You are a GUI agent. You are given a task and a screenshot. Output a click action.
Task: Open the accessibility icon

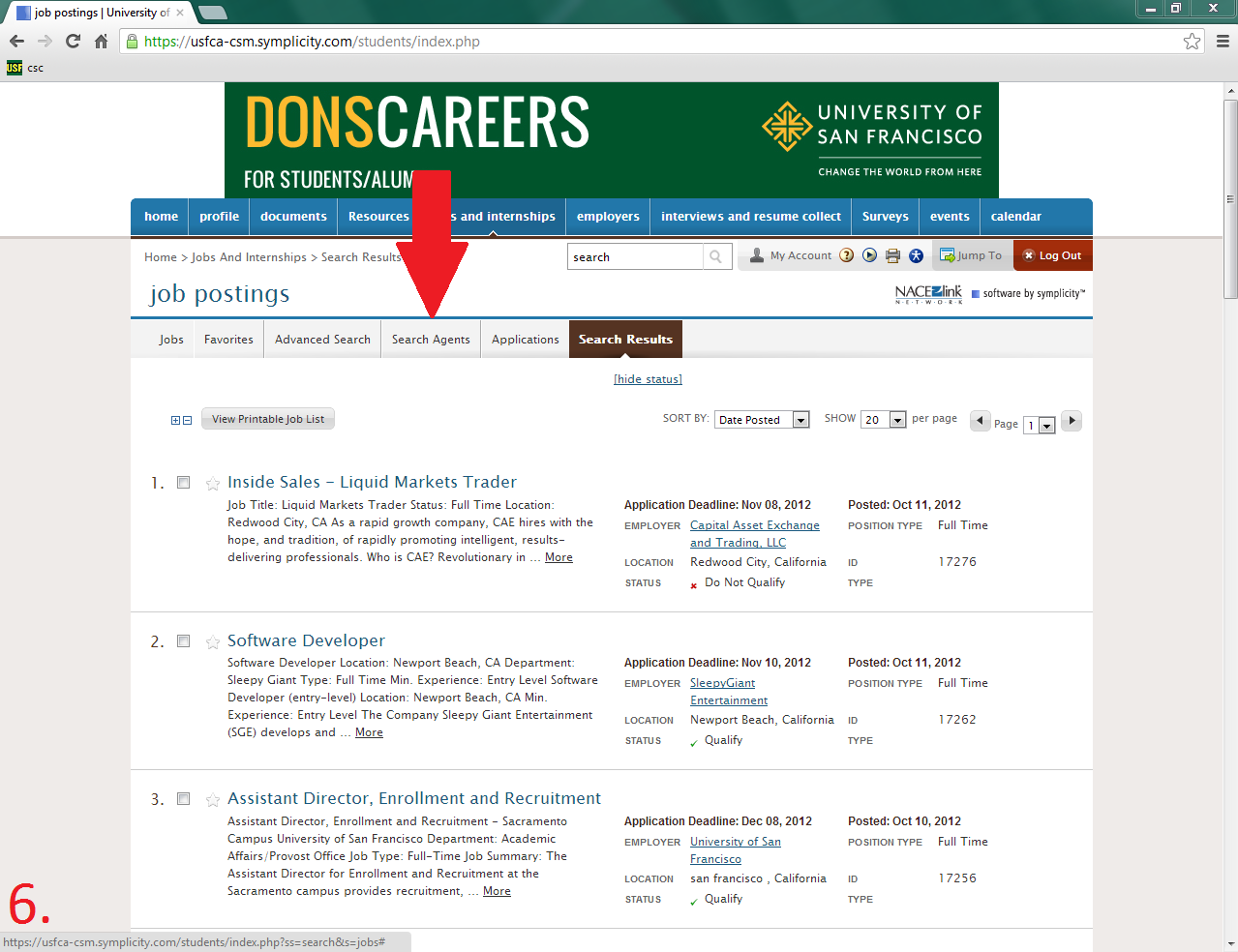click(916, 255)
